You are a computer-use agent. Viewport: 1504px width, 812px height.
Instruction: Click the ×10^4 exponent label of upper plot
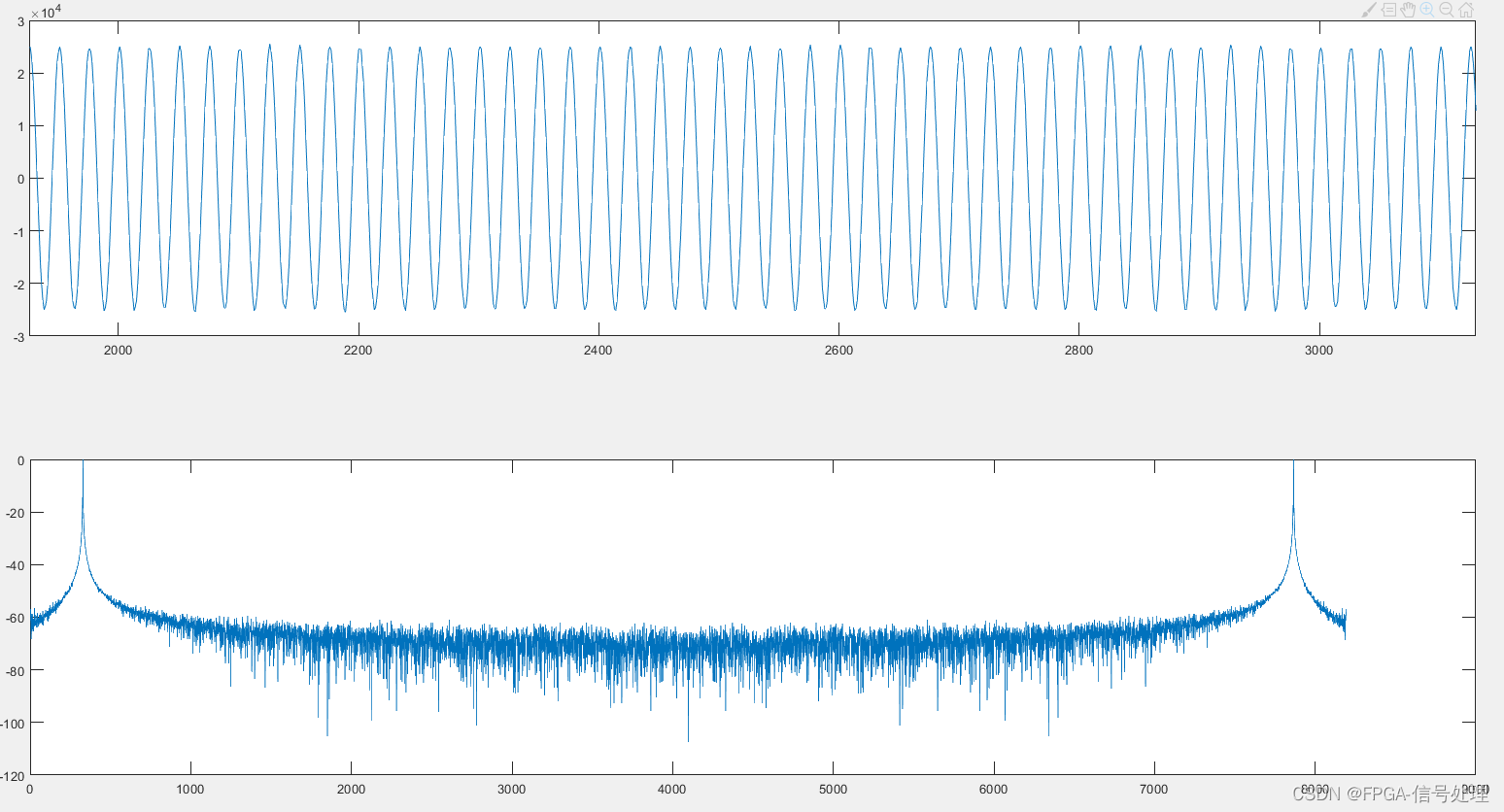(46, 12)
